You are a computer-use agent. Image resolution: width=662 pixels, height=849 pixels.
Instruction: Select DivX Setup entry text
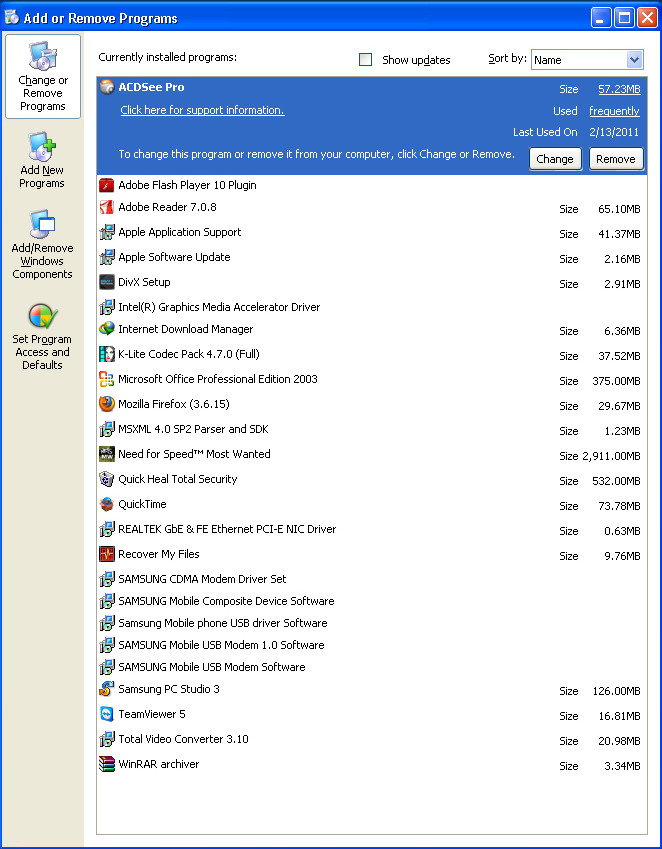[x=144, y=282]
